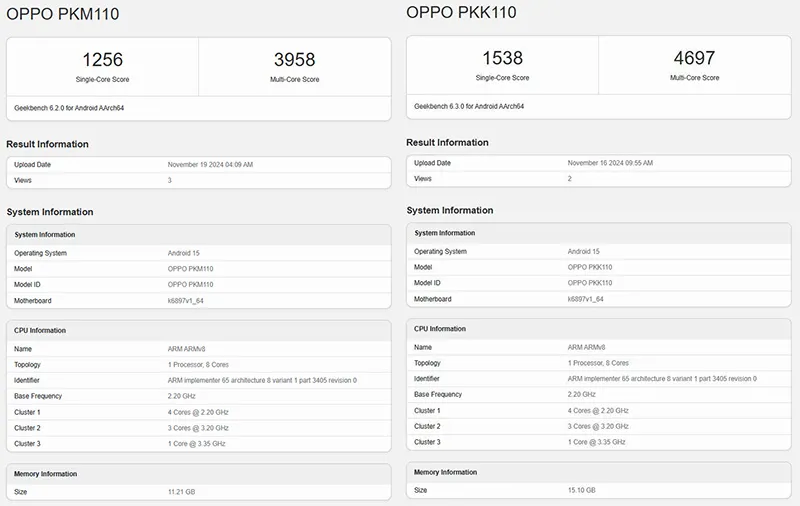Click Android 15 value in PKK110 table
Screen dimensions: 800x506
click(x=584, y=252)
